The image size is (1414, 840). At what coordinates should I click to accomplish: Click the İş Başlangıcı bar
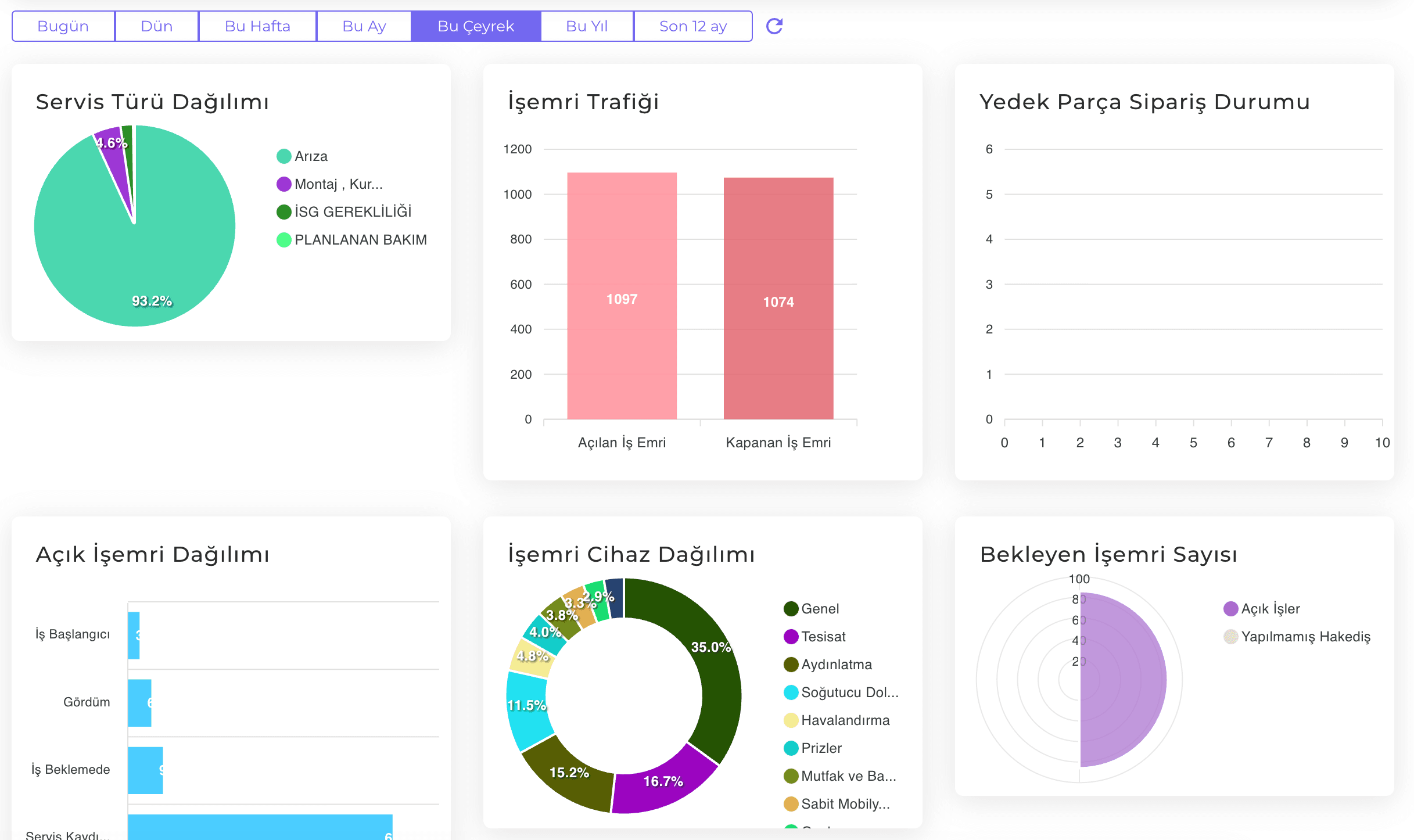[134, 635]
